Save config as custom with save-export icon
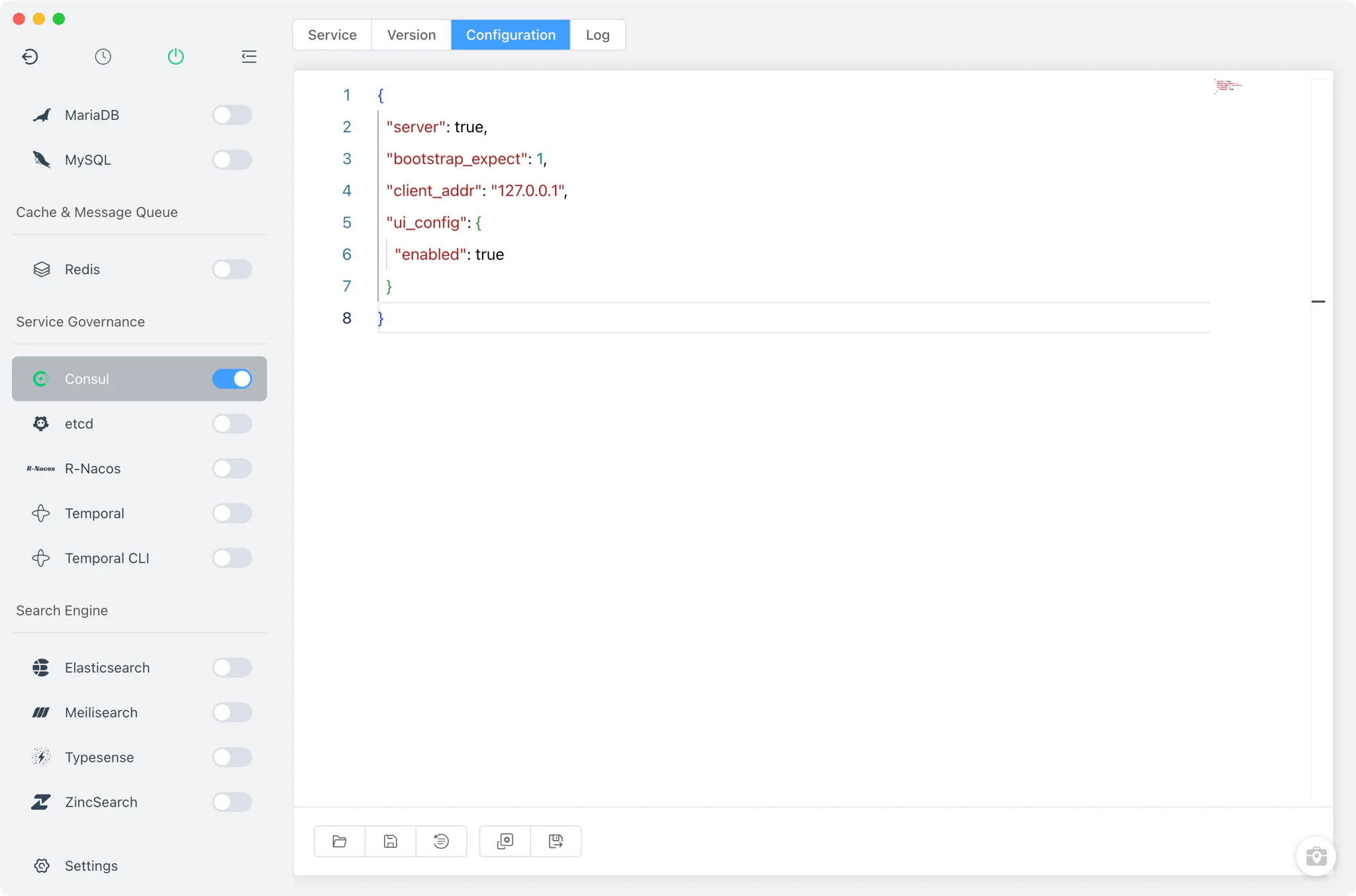1356x896 pixels. click(x=556, y=841)
